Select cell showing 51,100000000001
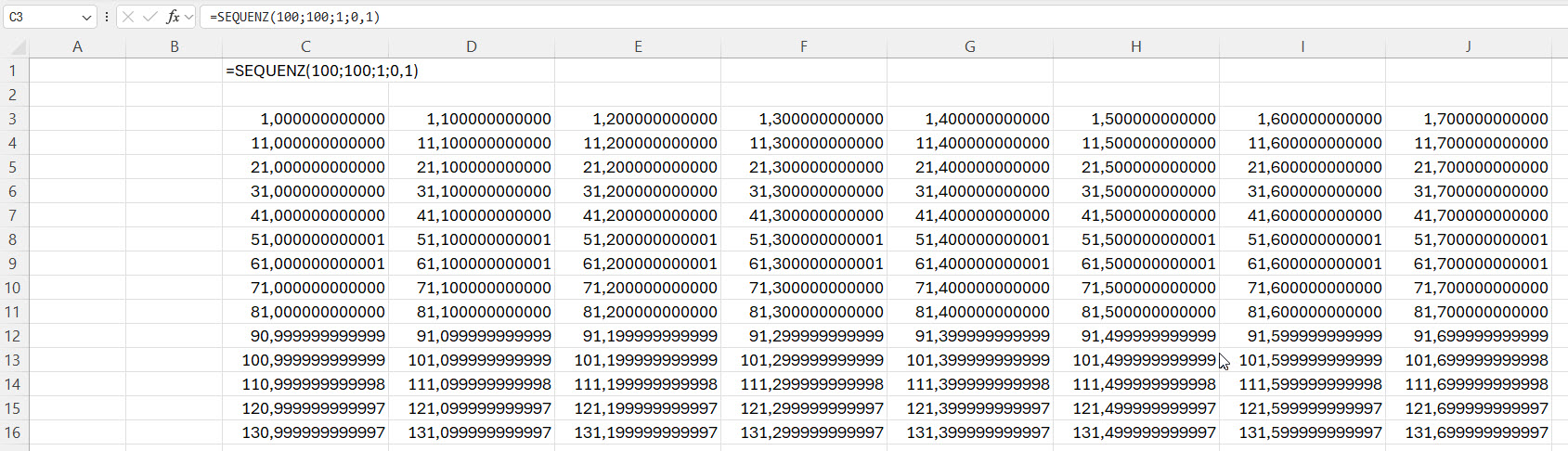 [472, 239]
